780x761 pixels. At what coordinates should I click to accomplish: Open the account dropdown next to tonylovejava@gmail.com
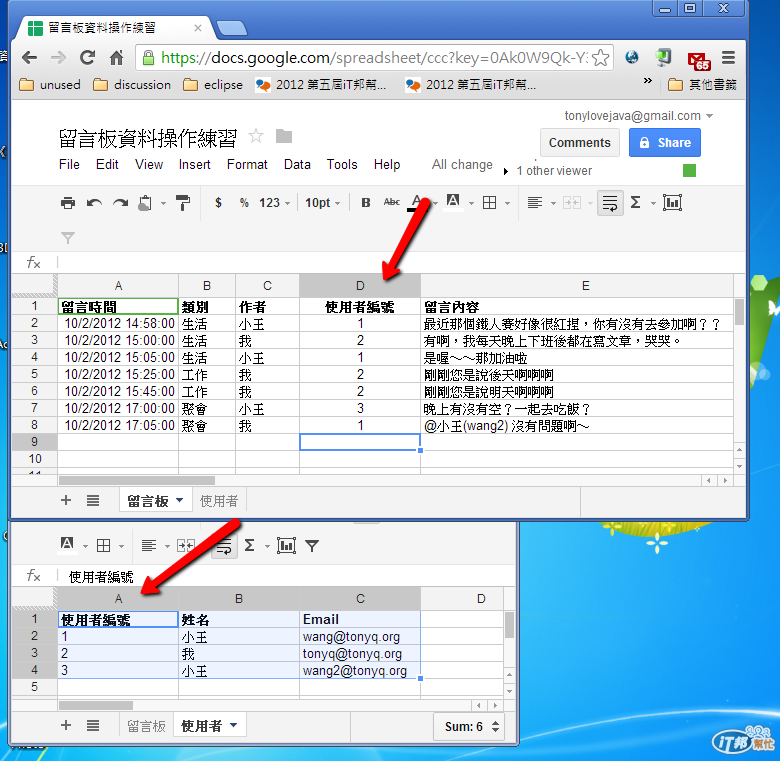(x=709, y=116)
